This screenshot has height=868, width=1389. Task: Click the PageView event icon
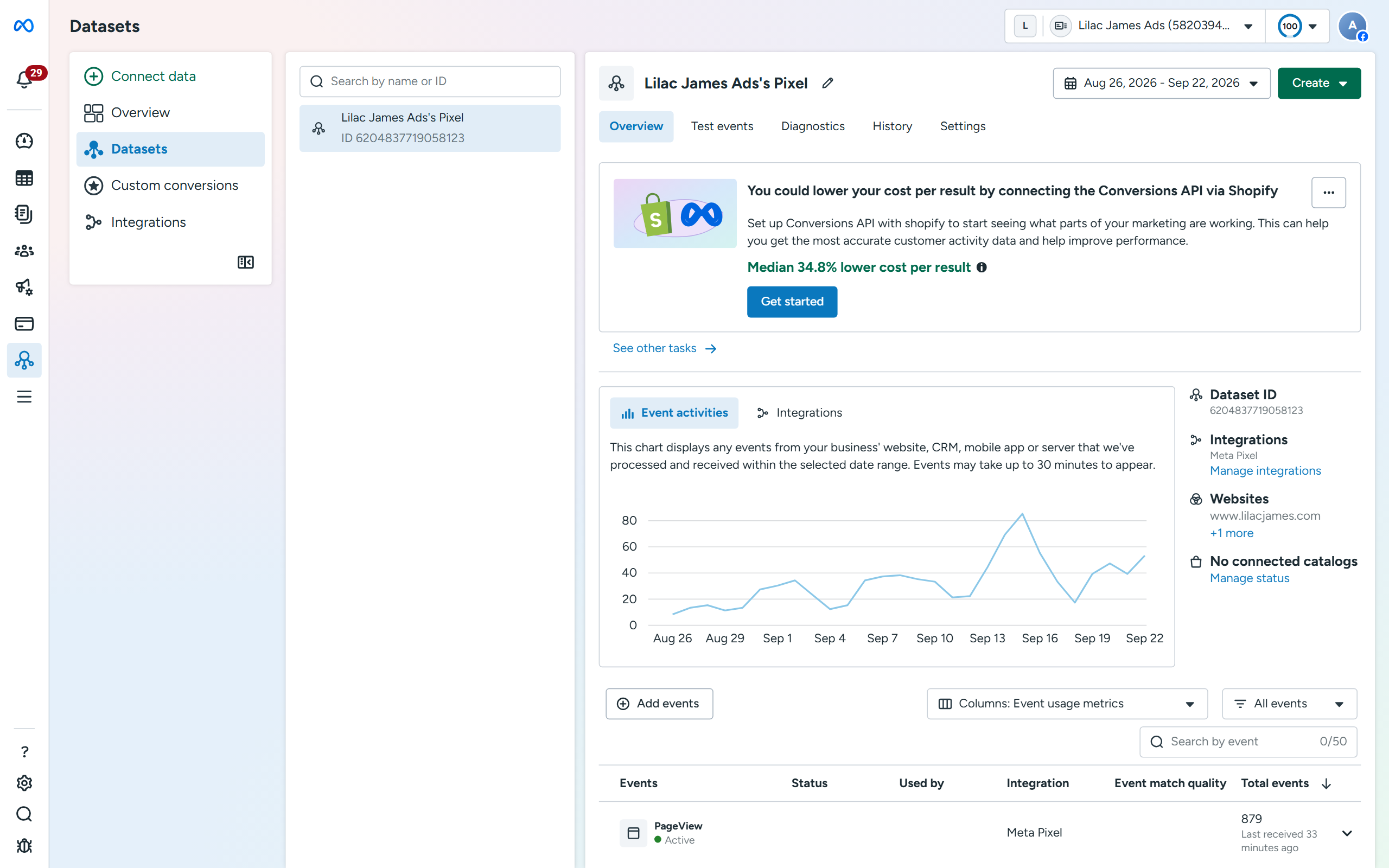coord(633,833)
